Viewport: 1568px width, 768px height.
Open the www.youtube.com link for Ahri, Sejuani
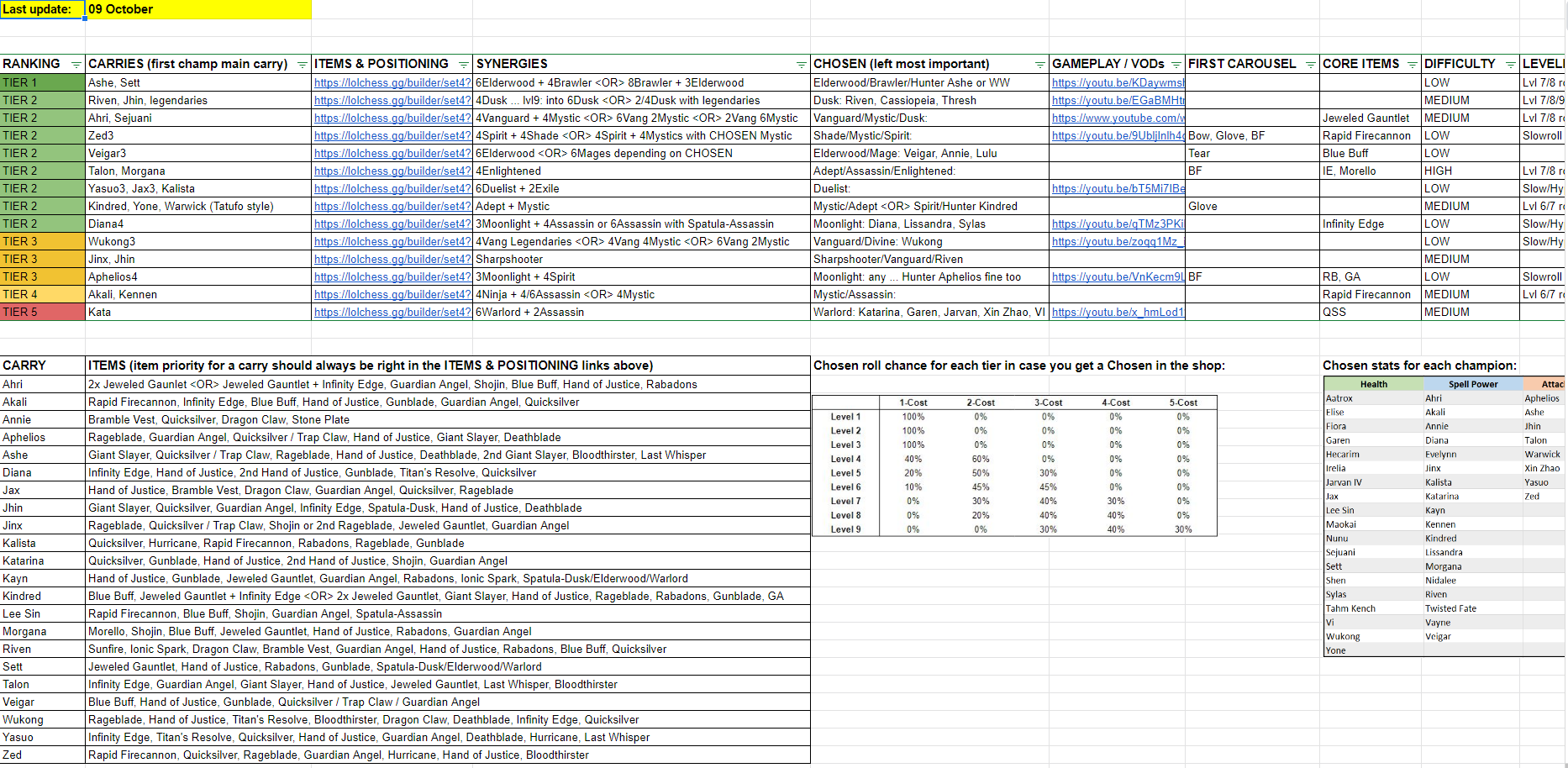1118,118
